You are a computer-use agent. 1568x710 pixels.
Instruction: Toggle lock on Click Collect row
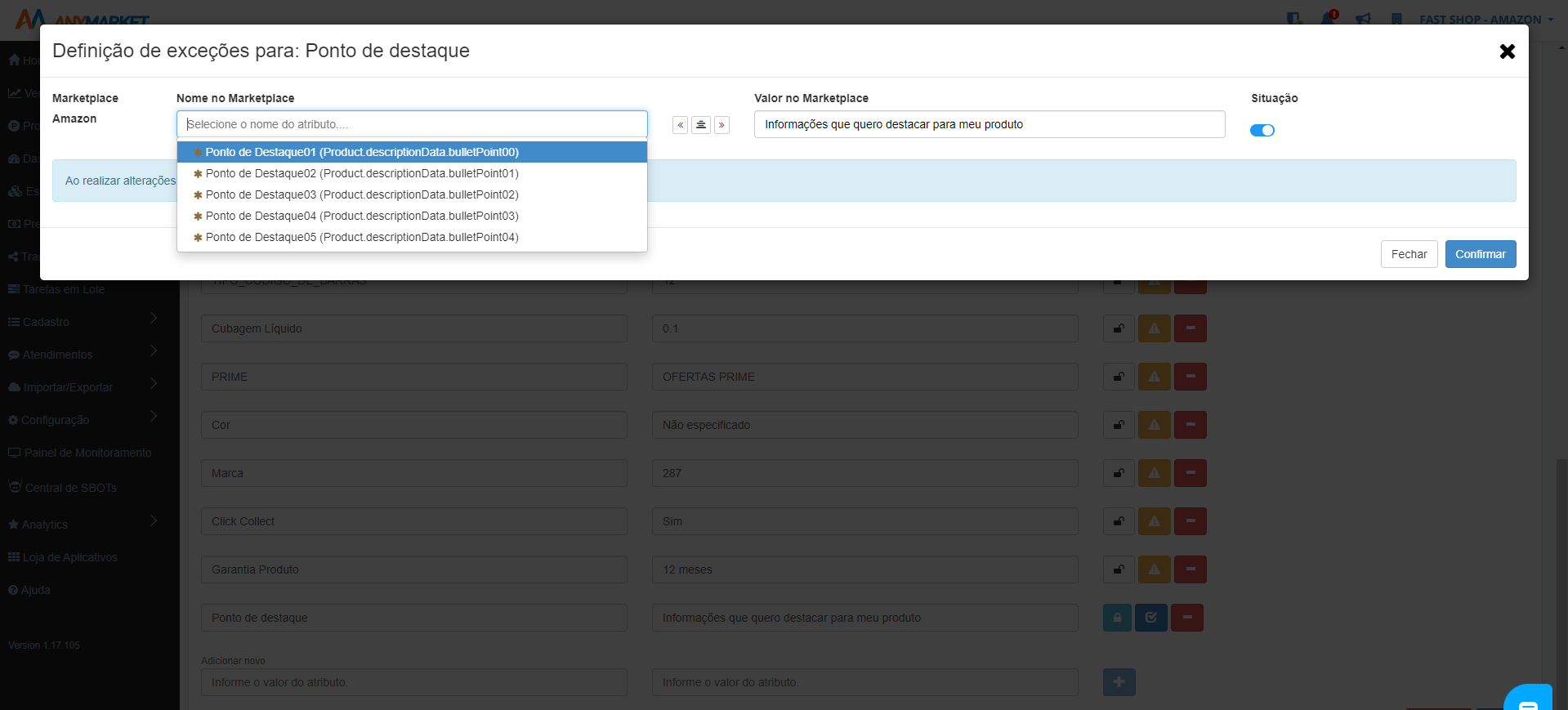1119,521
